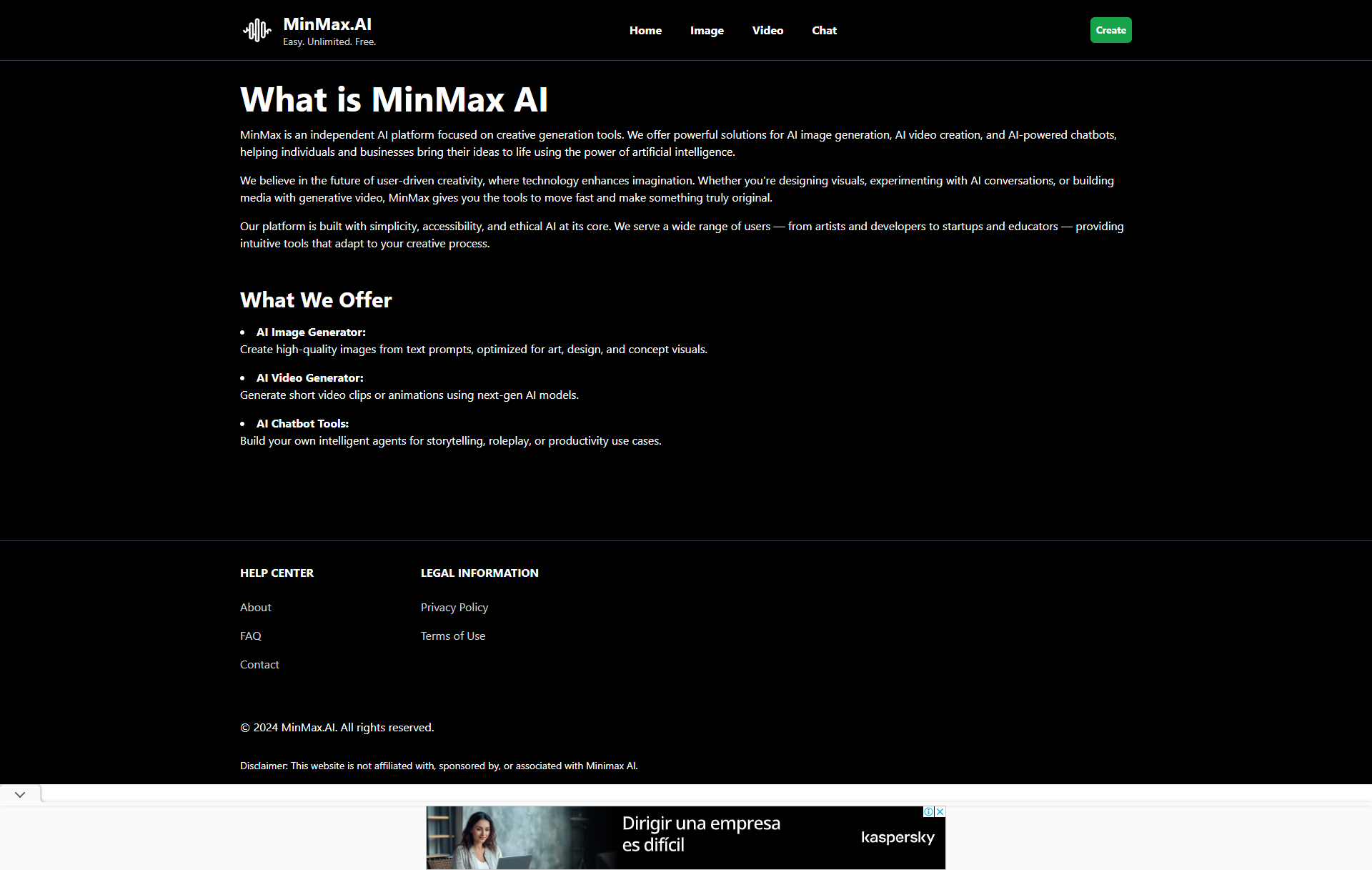The width and height of the screenshot is (1372, 870).
Task: Open the About footer link
Action: click(255, 607)
